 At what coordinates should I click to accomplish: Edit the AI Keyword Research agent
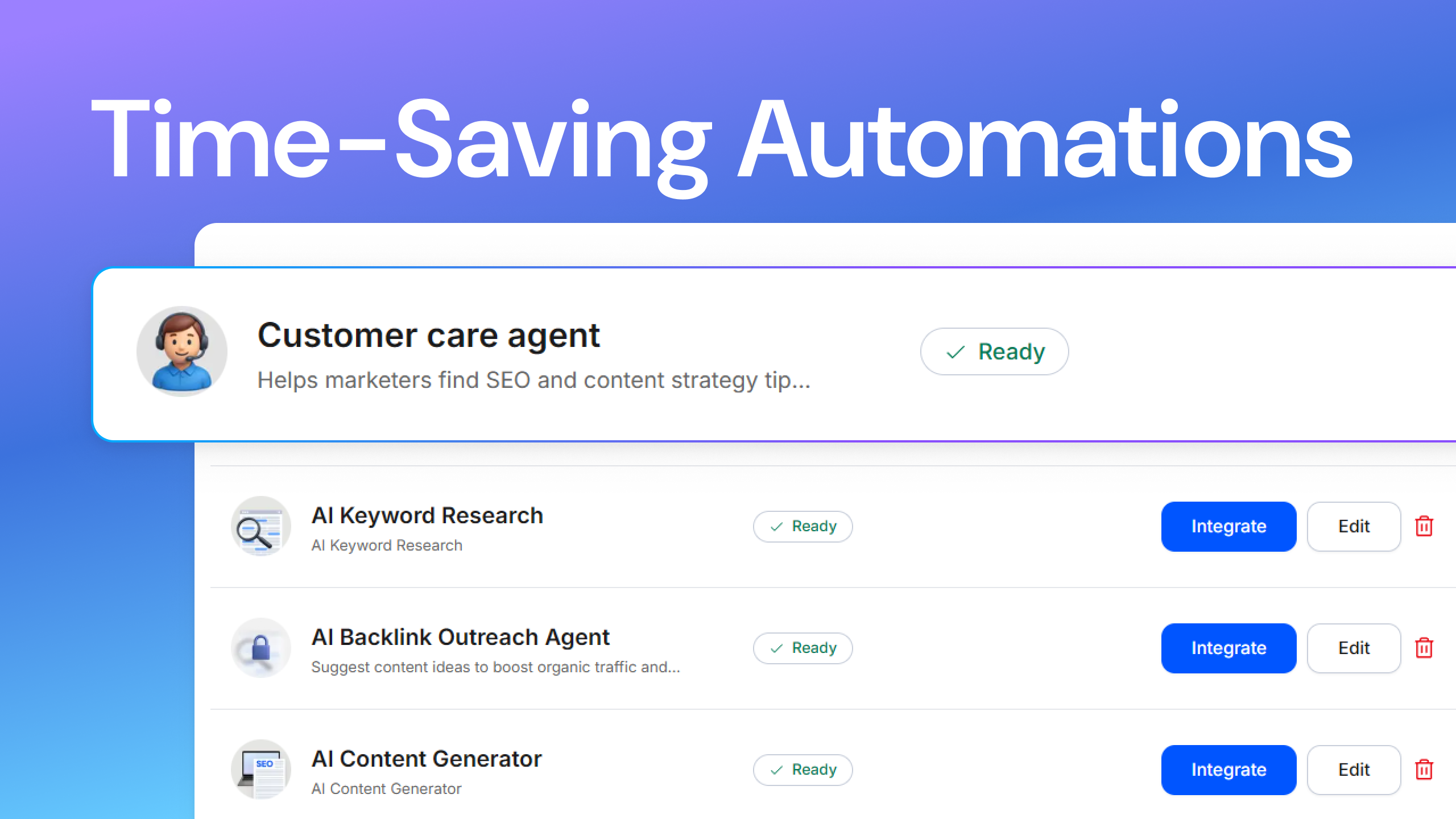click(x=1354, y=527)
